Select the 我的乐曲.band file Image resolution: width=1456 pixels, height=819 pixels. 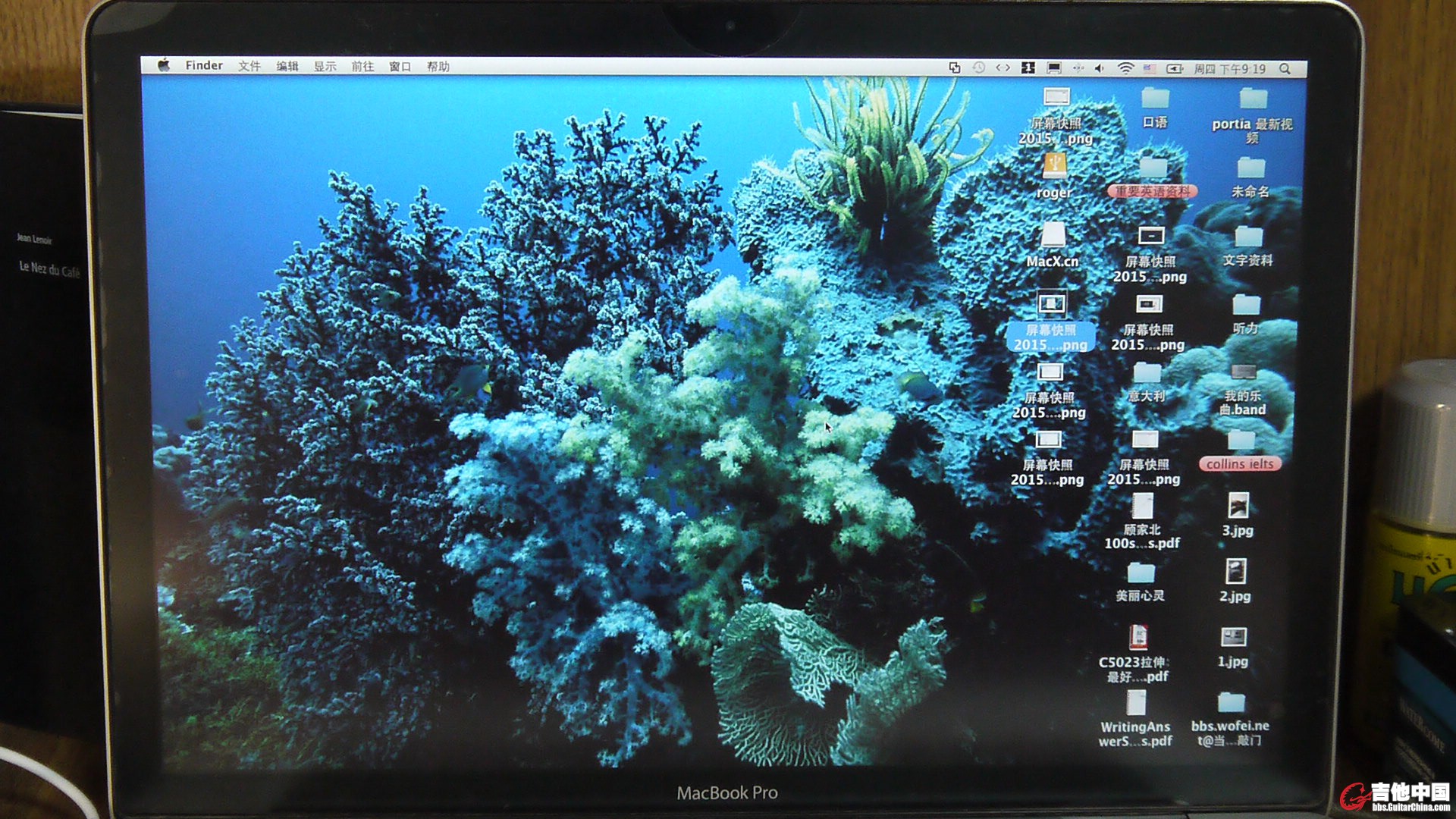[1242, 372]
